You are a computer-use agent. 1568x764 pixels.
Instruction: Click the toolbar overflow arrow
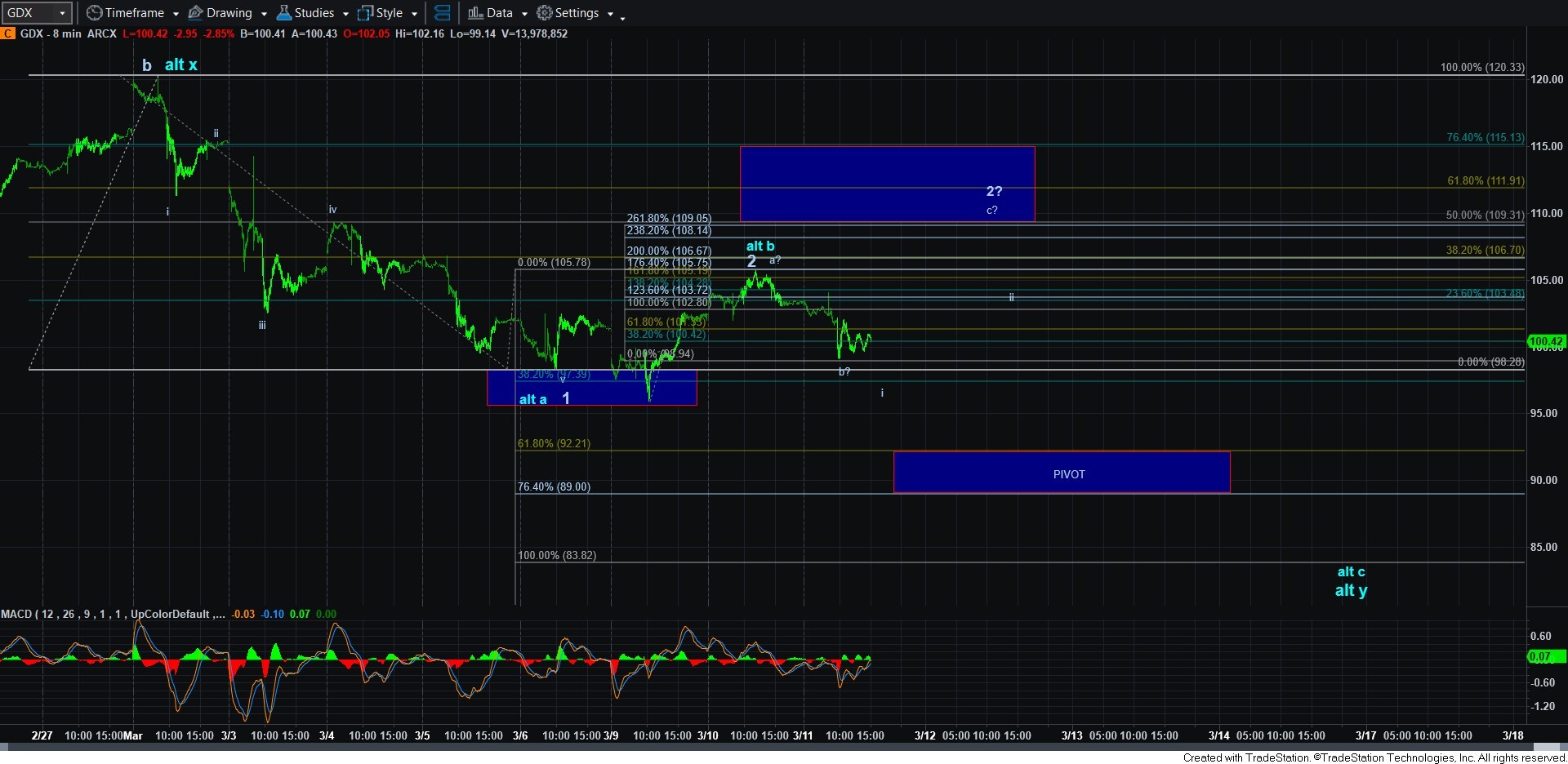tap(622, 17)
